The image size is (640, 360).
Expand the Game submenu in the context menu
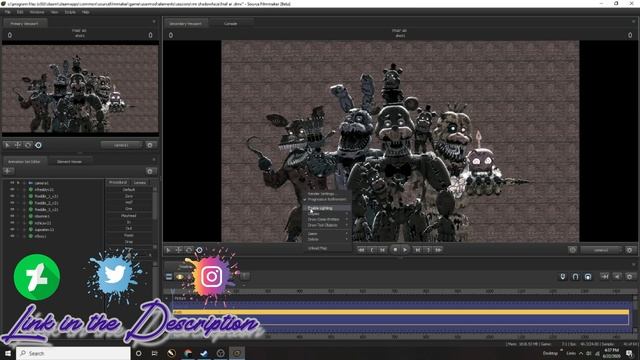point(327,234)
